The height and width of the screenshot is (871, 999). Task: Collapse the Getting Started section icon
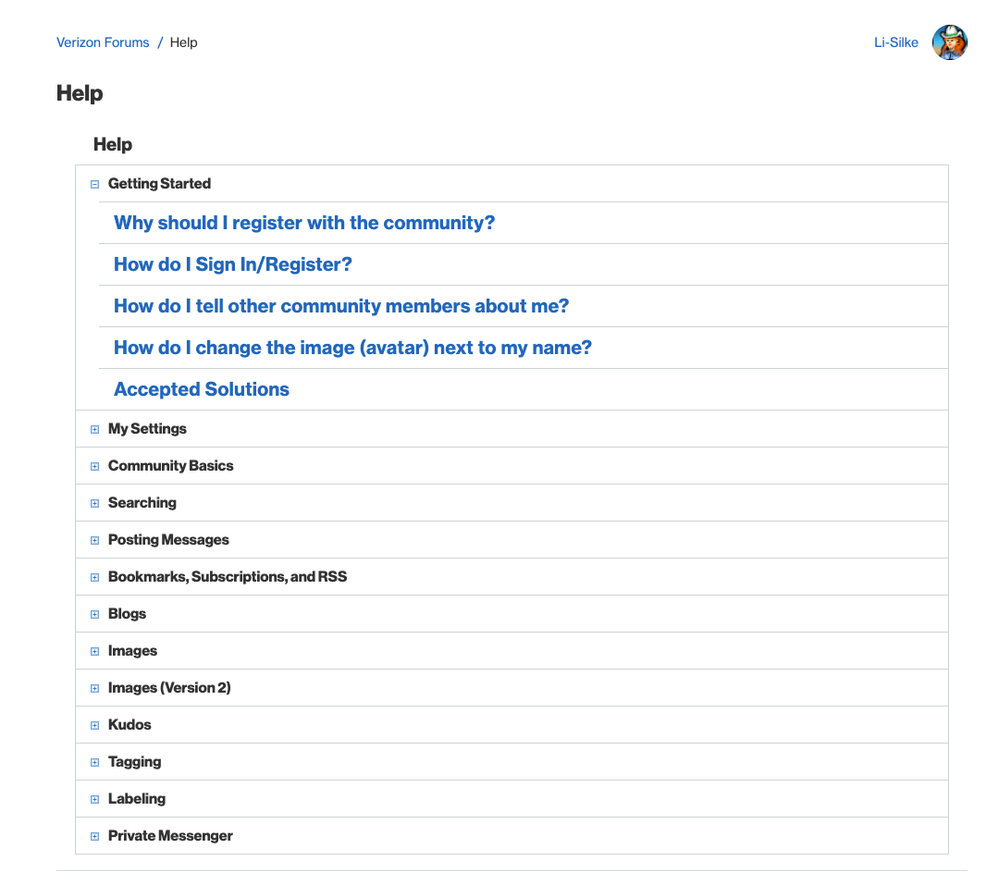[95, 184]
